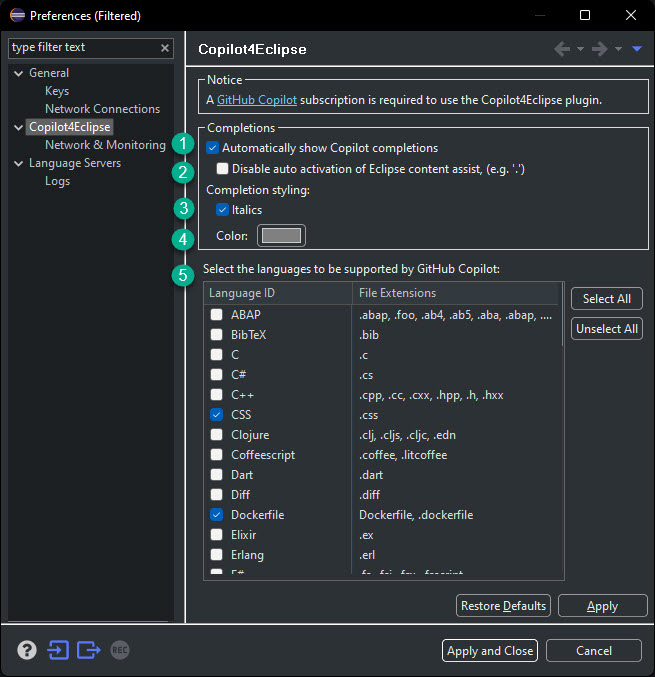Open the Logs preference page
The image size is (655, 677).
click(57, 181)
